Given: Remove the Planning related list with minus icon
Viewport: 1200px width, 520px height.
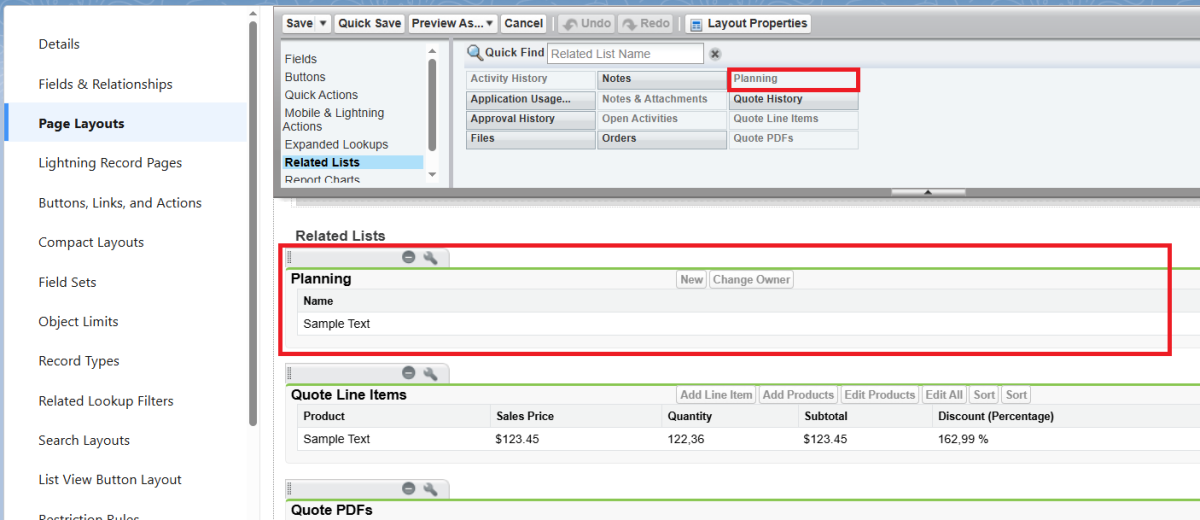Looking at the screenshot, I should [x=408, y=258].
